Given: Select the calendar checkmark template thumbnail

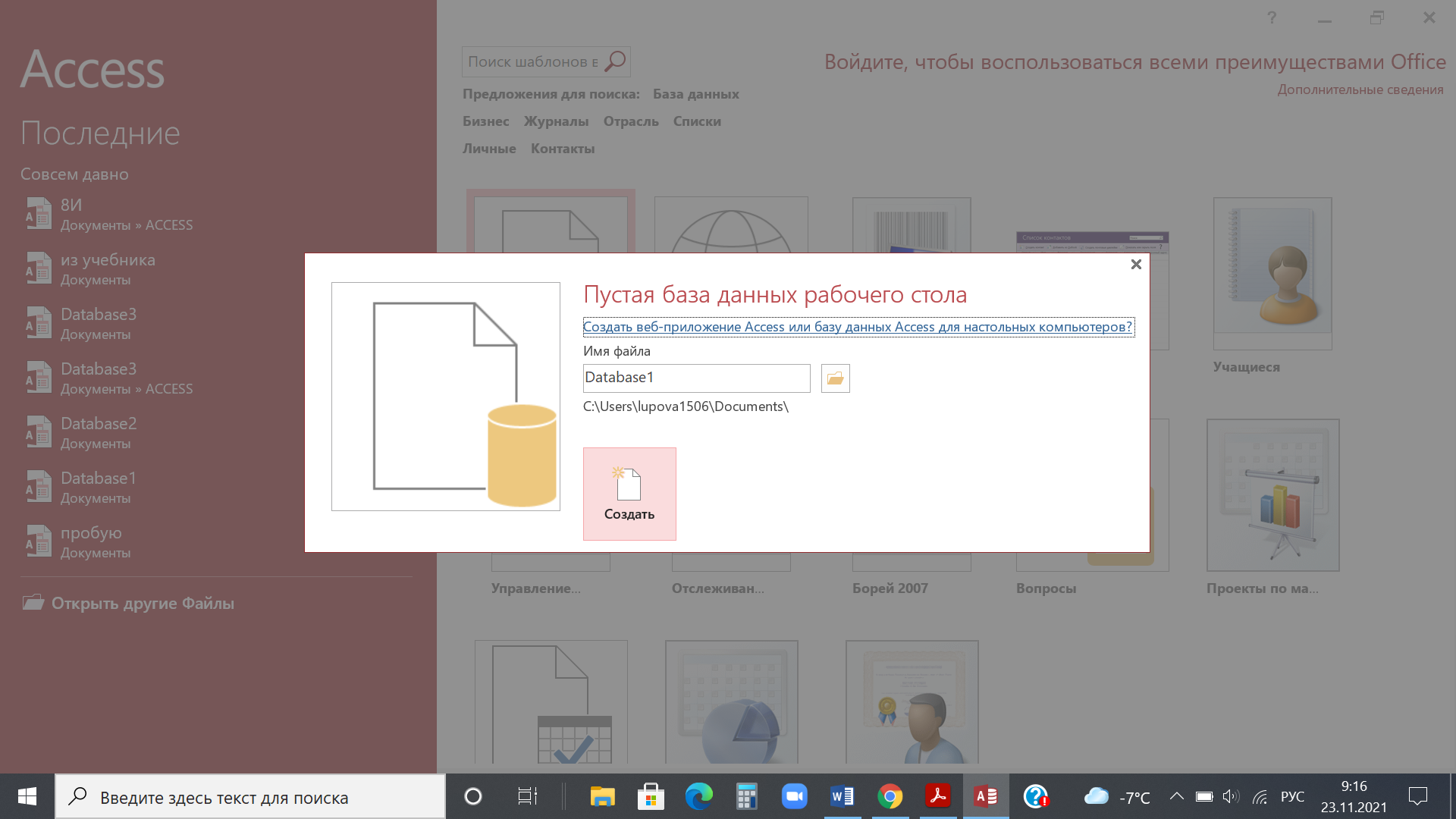Looking at the screenshot, I should pyautogui.click(x=551, y=701).
